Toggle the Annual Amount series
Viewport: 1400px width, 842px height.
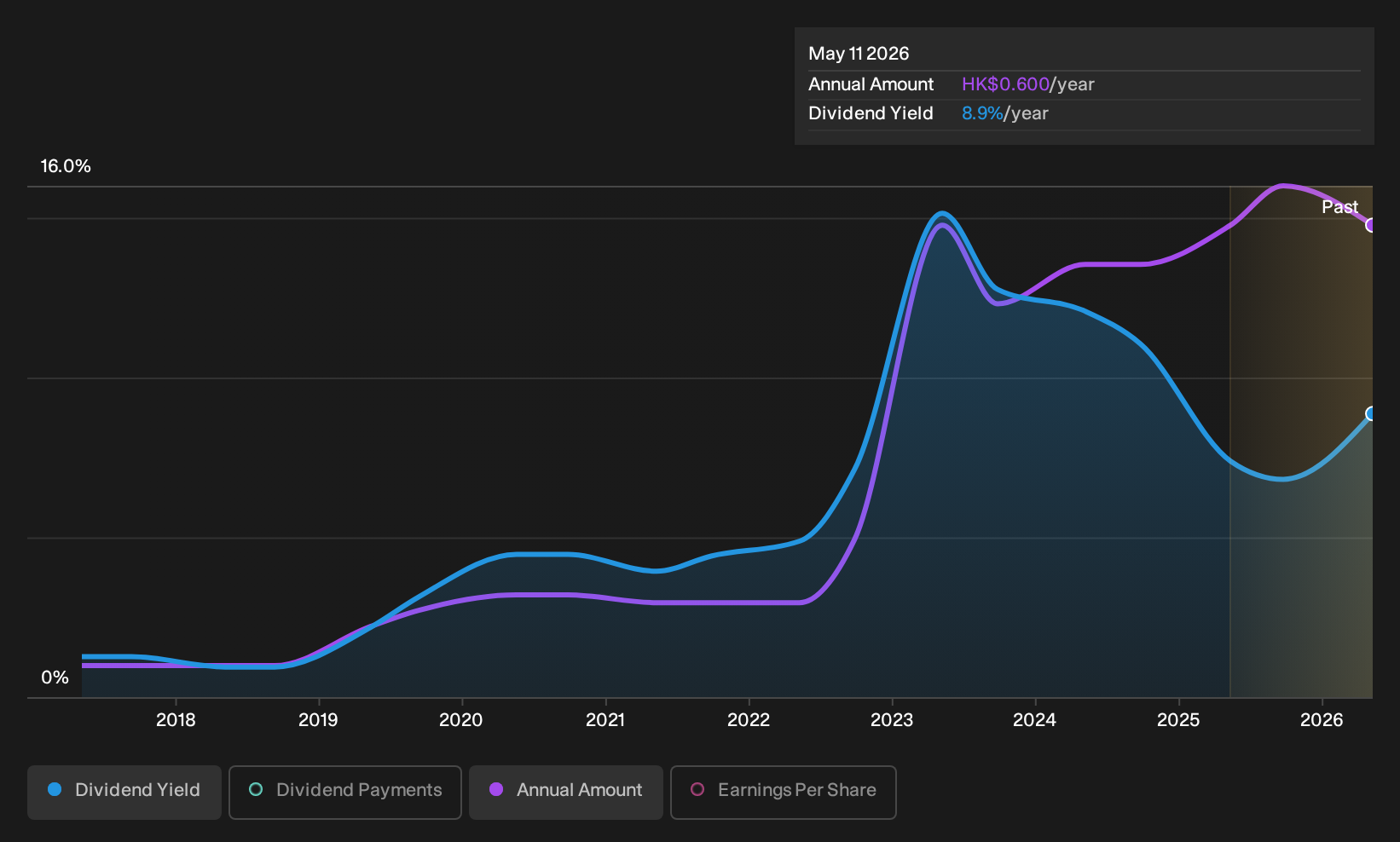[x=566, y=792]
